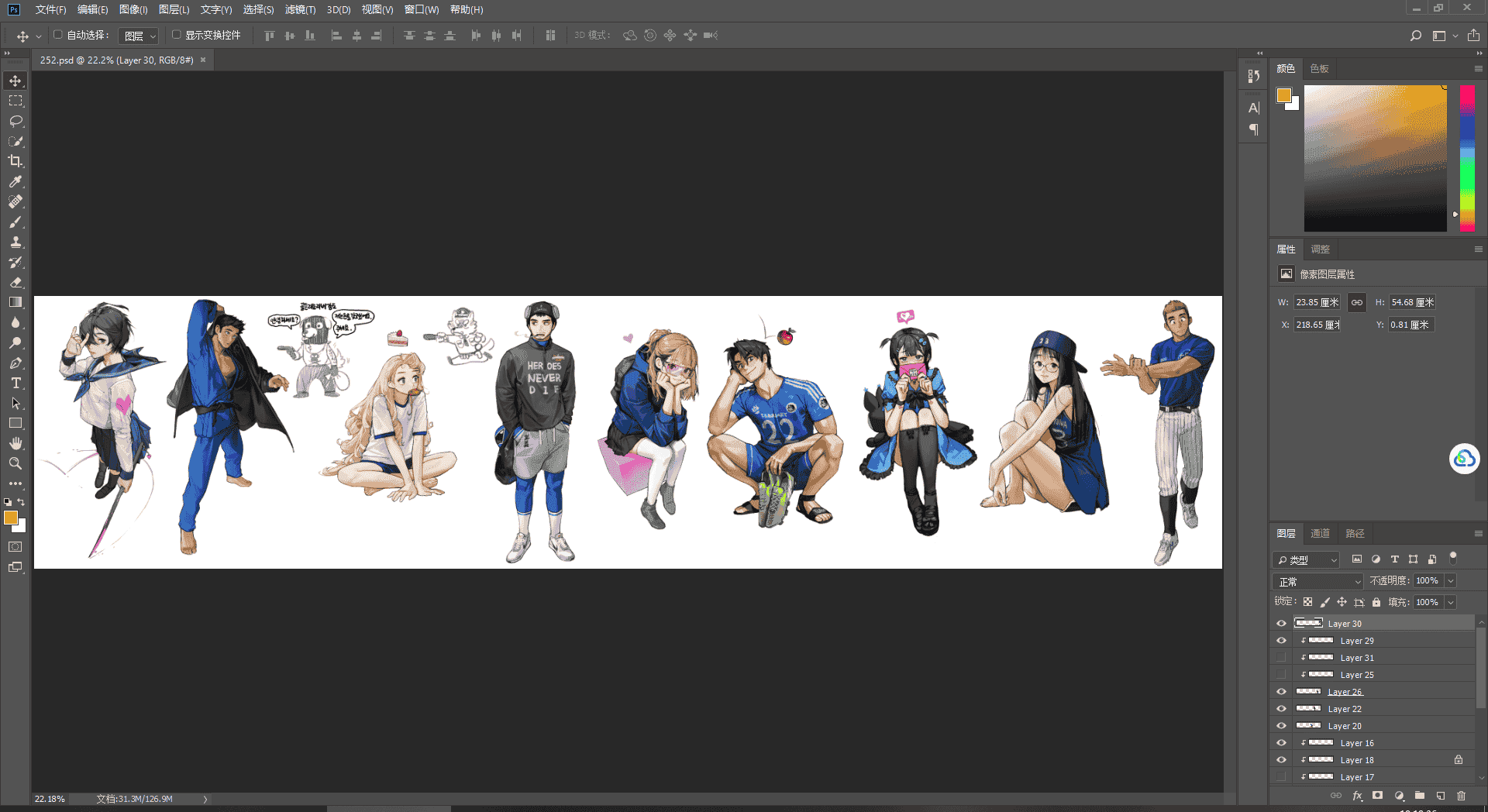
Task: Click the width field in Properties
Action: (1317, 302)
